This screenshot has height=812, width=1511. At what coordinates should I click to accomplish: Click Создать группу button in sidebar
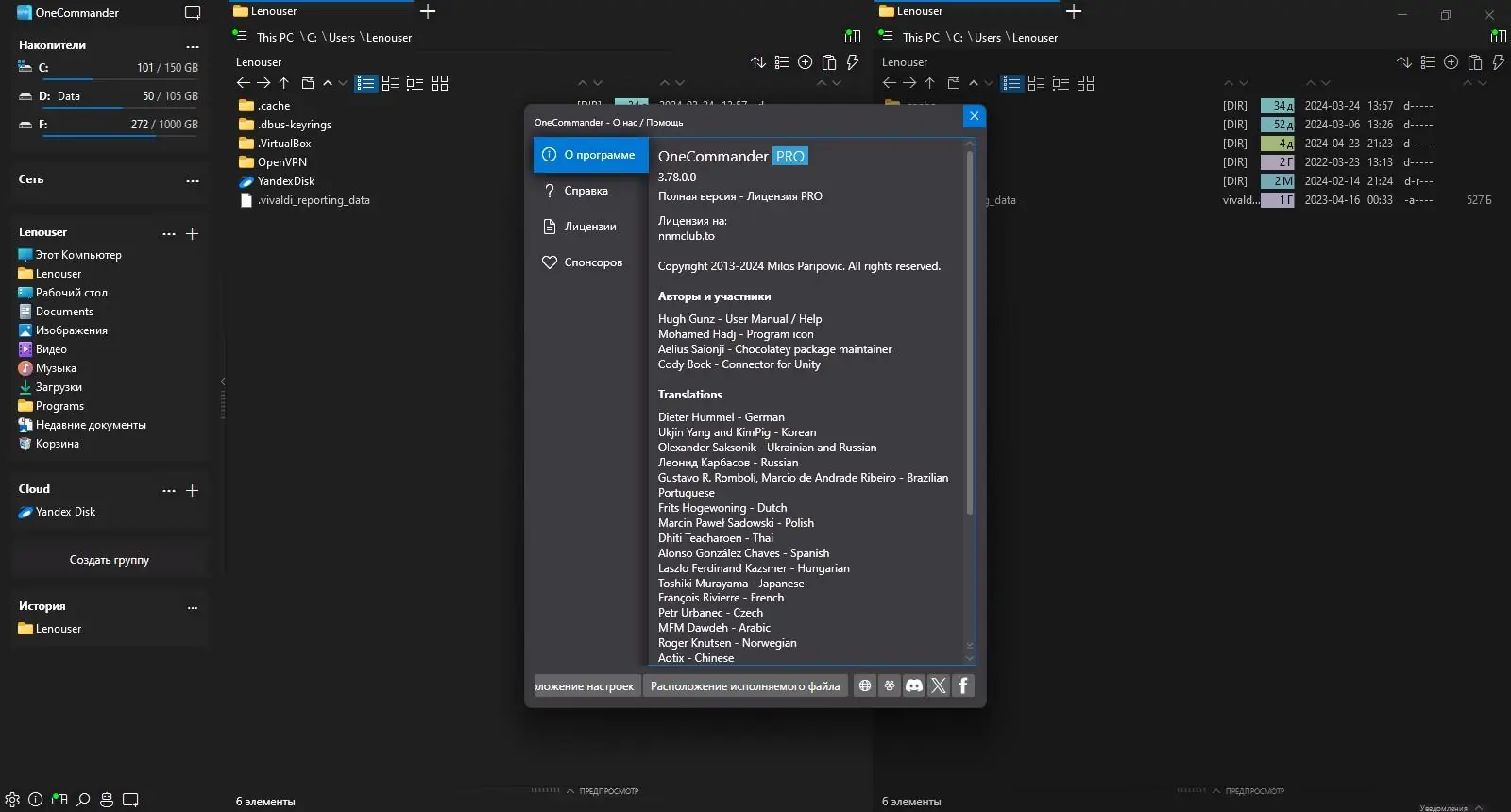pos(110,560)
